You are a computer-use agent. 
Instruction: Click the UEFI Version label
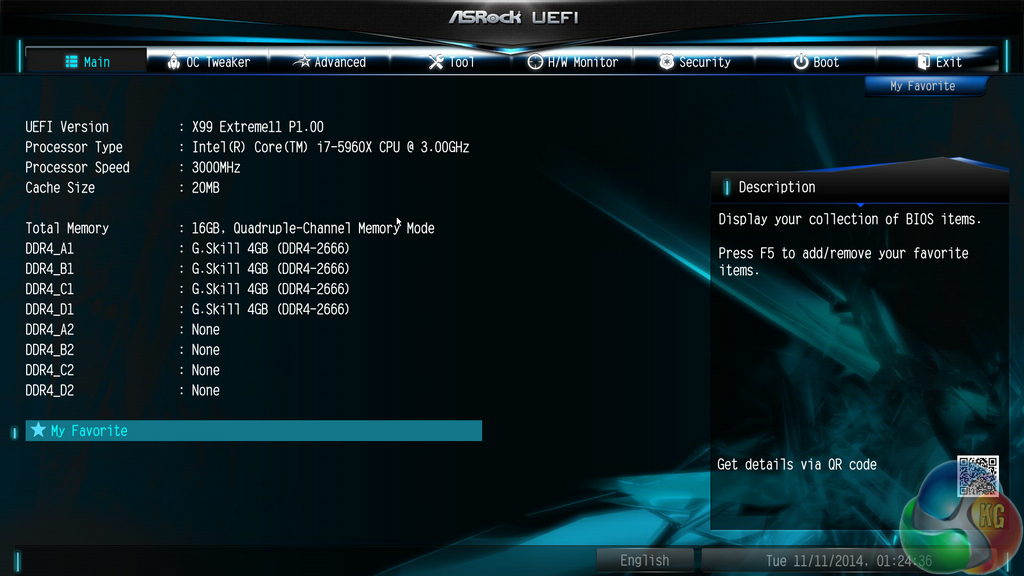[67, 127]
